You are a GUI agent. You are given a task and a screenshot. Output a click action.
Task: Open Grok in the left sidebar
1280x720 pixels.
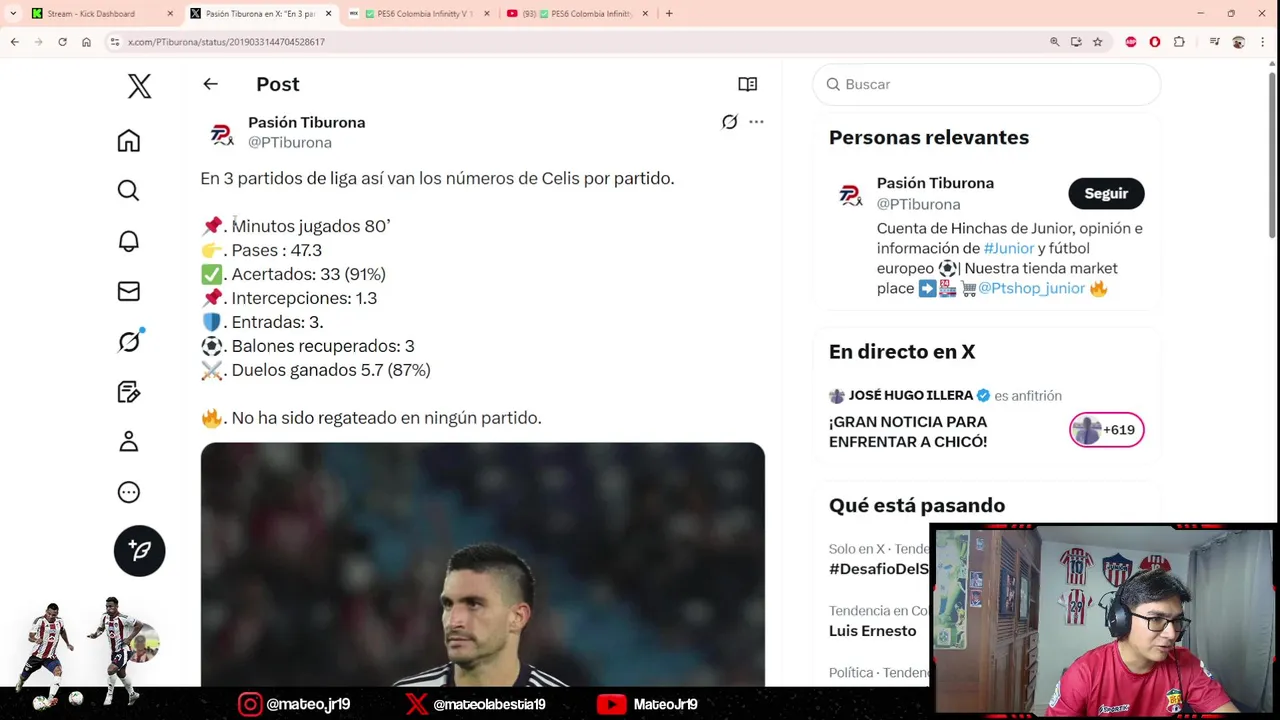tap(129, 341)
